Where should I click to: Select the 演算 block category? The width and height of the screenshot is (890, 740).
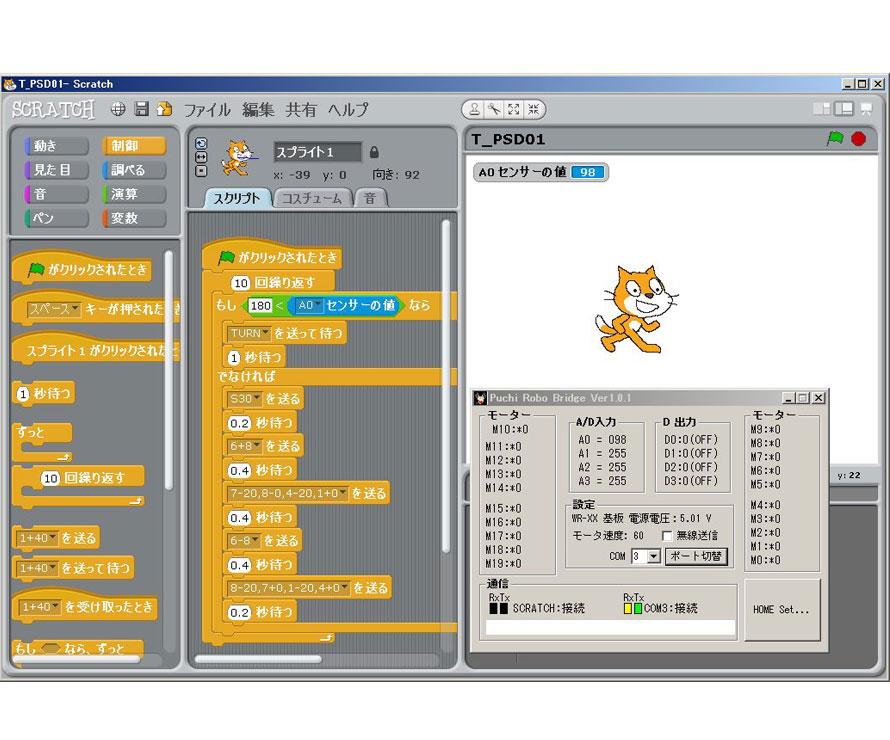[x=134, y=194]
